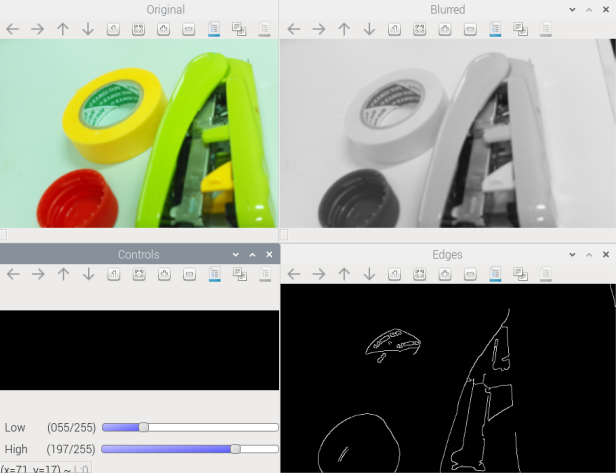Click the red bottle cap in Original image
The image size is (616, 473).
[x=77, y=200]
